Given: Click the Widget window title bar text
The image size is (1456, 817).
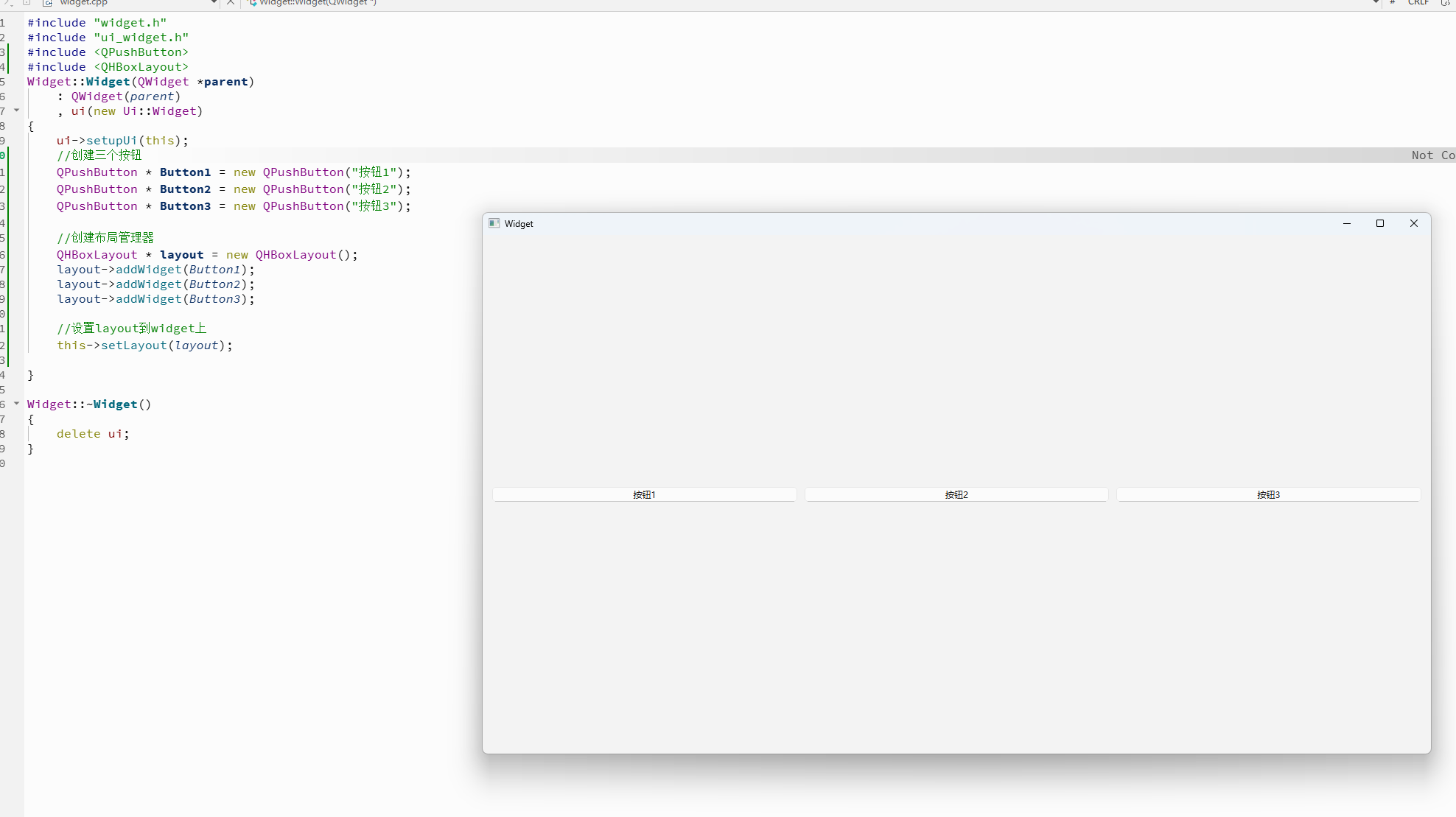Looking at the screenshot, I should click(519, 224).
